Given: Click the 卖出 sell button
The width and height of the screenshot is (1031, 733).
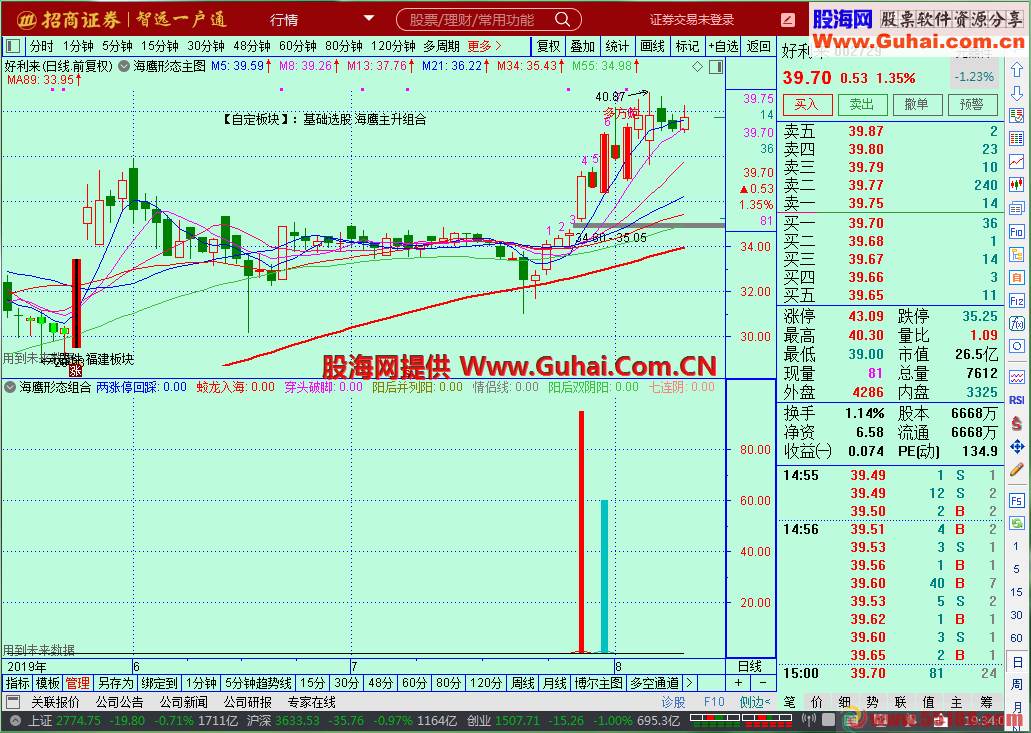Looking at the screenshot, I should (863, 105).
